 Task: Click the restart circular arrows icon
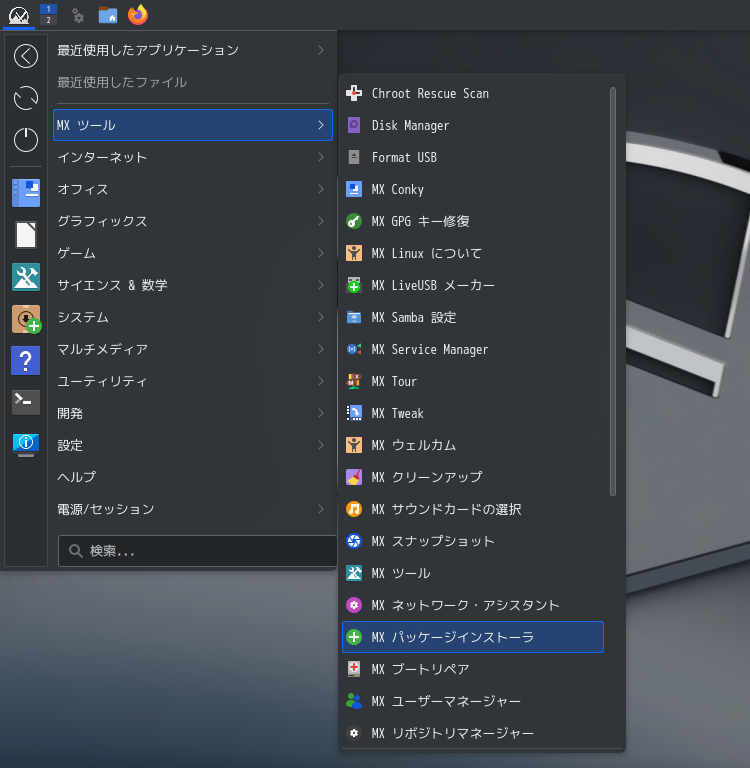coord(26,98)
